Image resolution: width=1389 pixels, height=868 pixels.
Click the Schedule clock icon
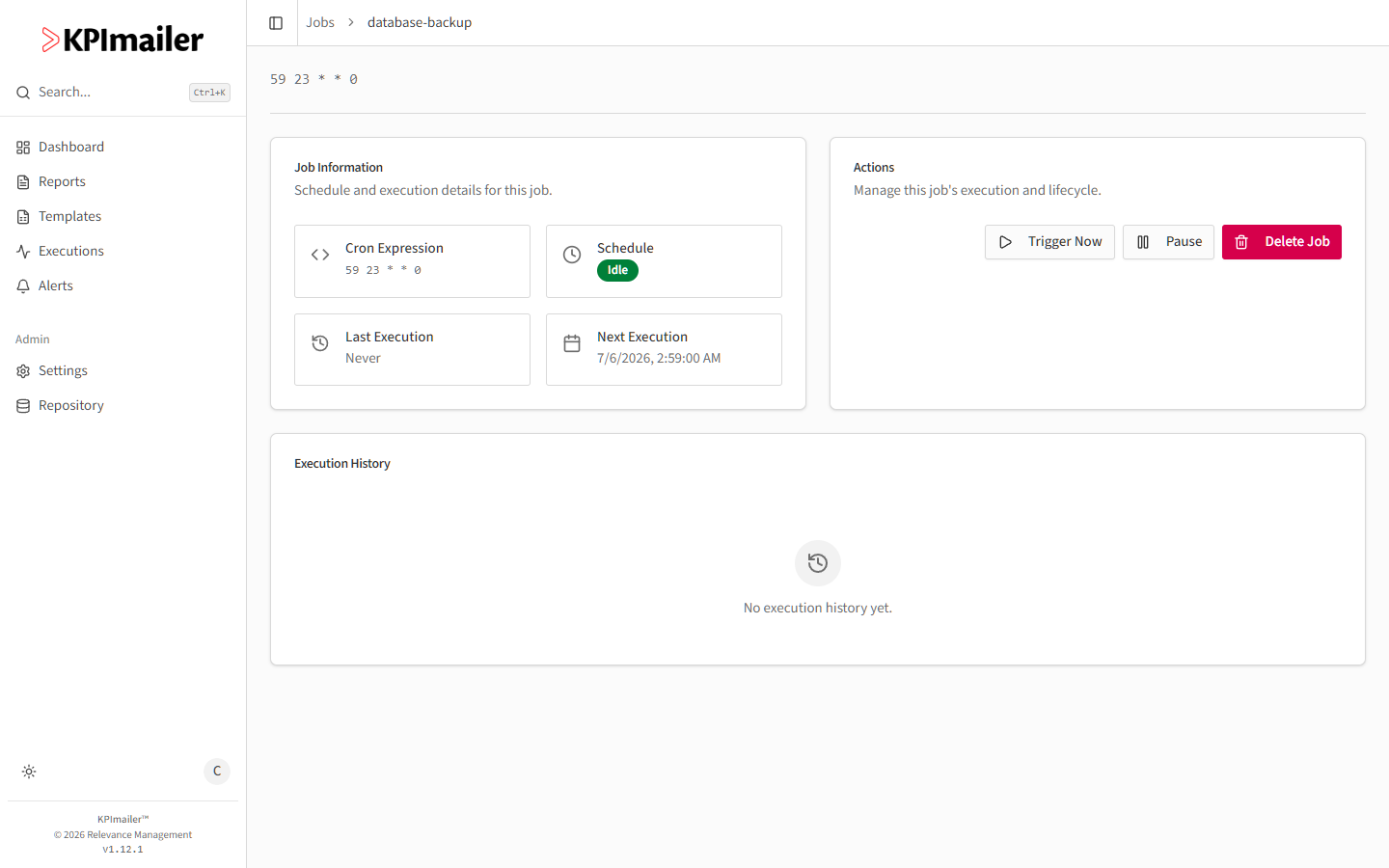pyautogui.click(x=572, y=255)
